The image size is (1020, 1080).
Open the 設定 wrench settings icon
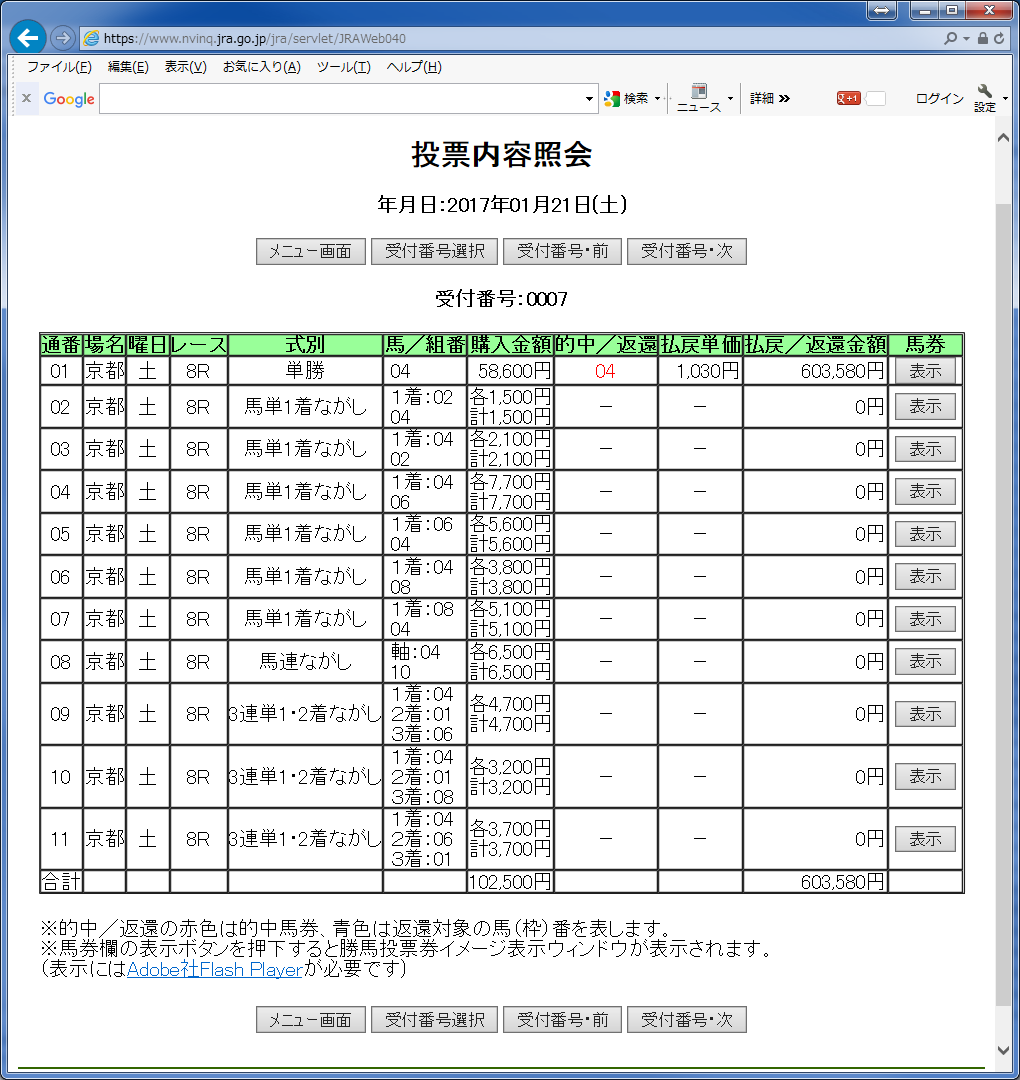click(x=985, y=98)
